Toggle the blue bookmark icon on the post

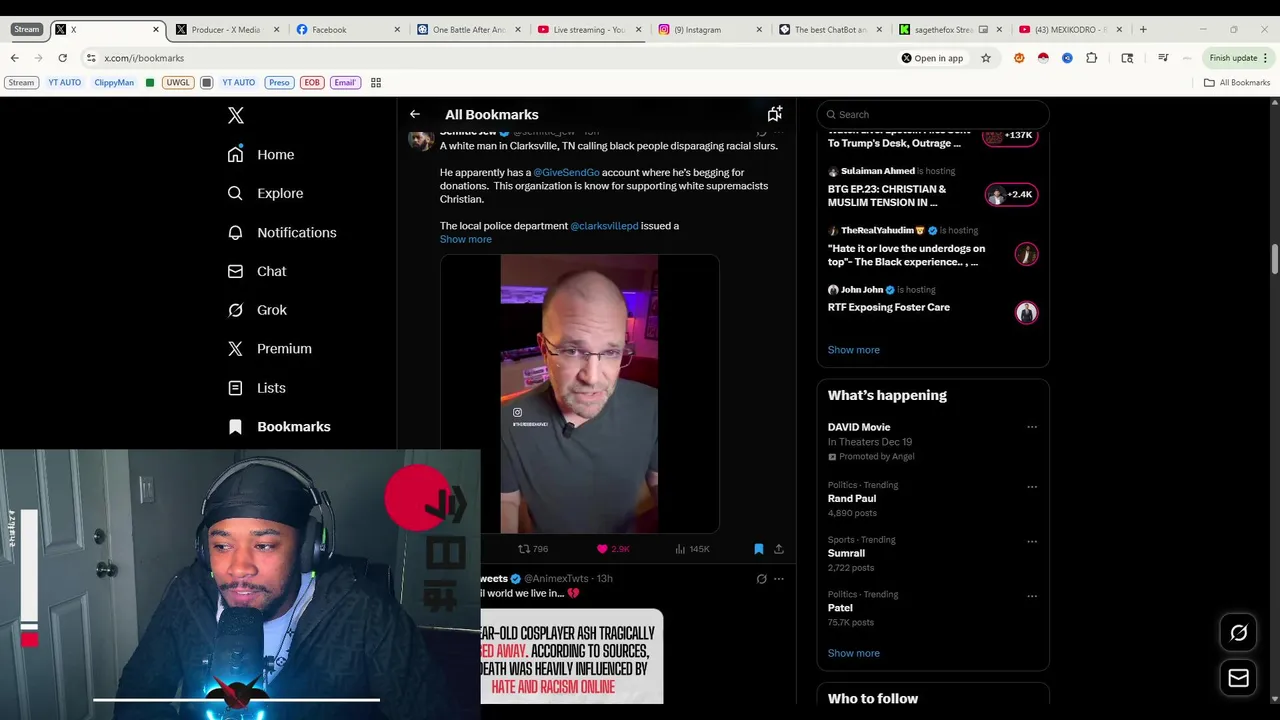pyautogui.click(x=758, y=549)
